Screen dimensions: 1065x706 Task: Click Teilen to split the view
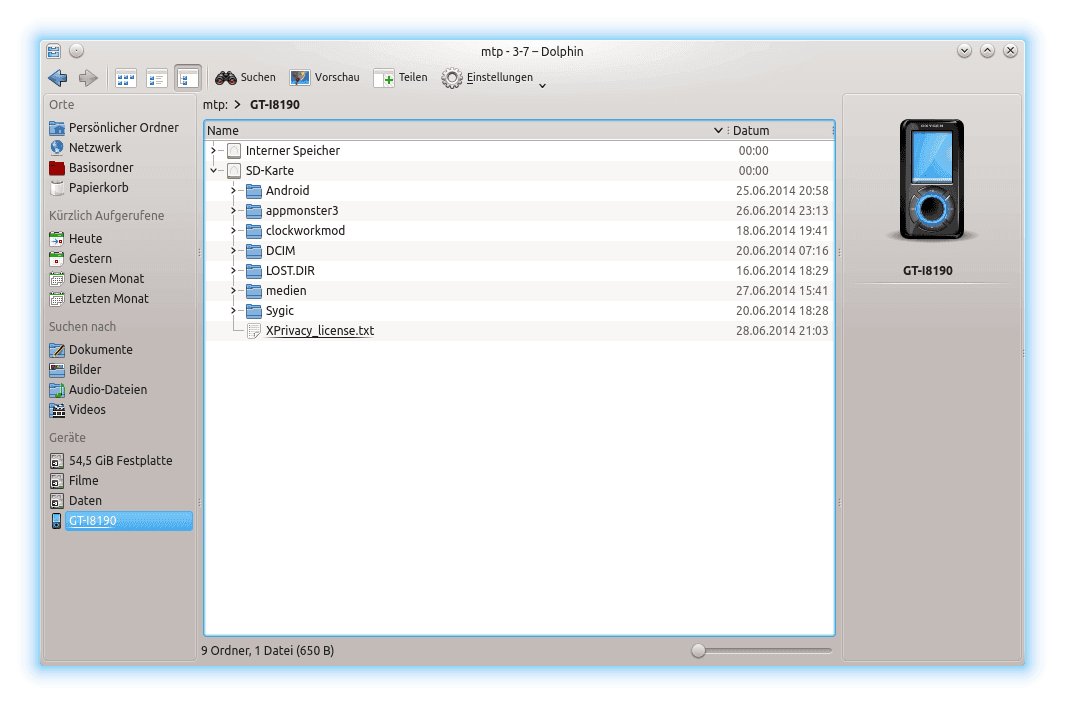coord(400,77)
